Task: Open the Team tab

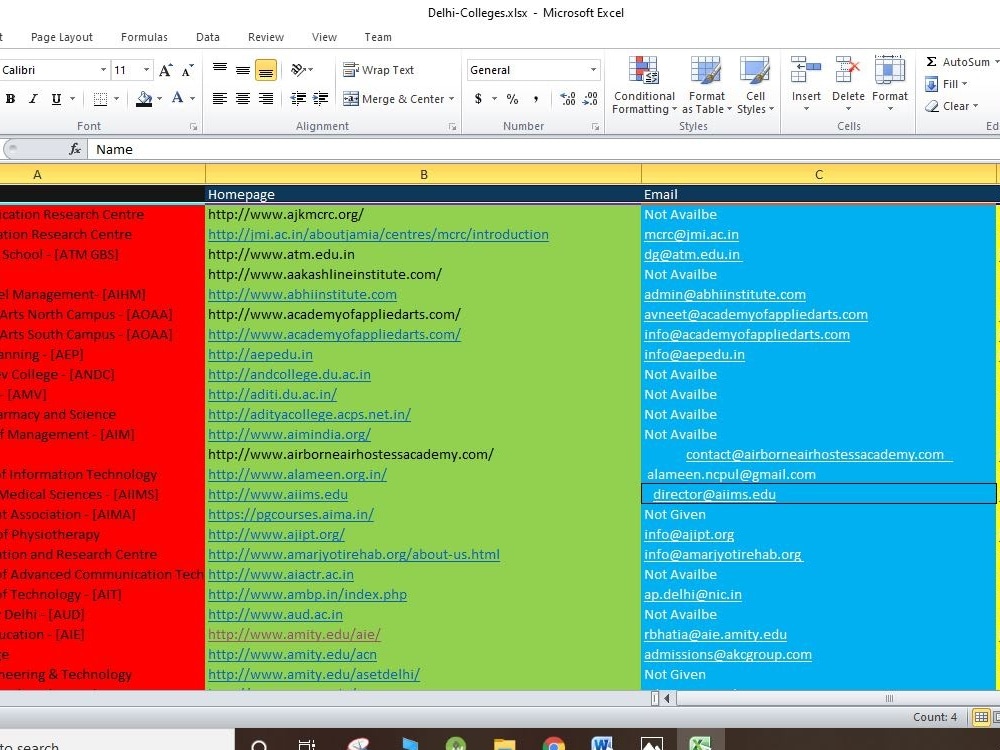Action: [x=378, y=37]
